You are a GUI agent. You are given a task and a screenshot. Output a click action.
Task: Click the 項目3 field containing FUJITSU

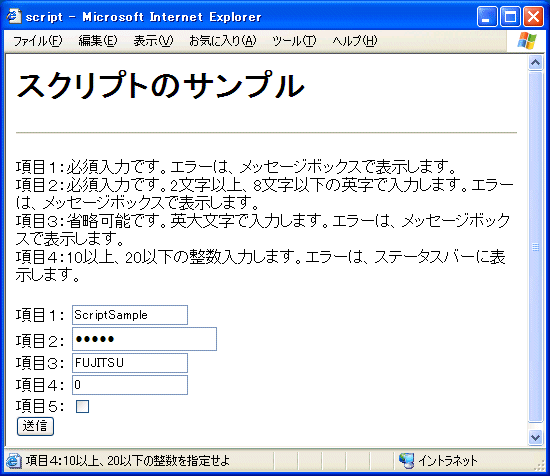(130, 363)
